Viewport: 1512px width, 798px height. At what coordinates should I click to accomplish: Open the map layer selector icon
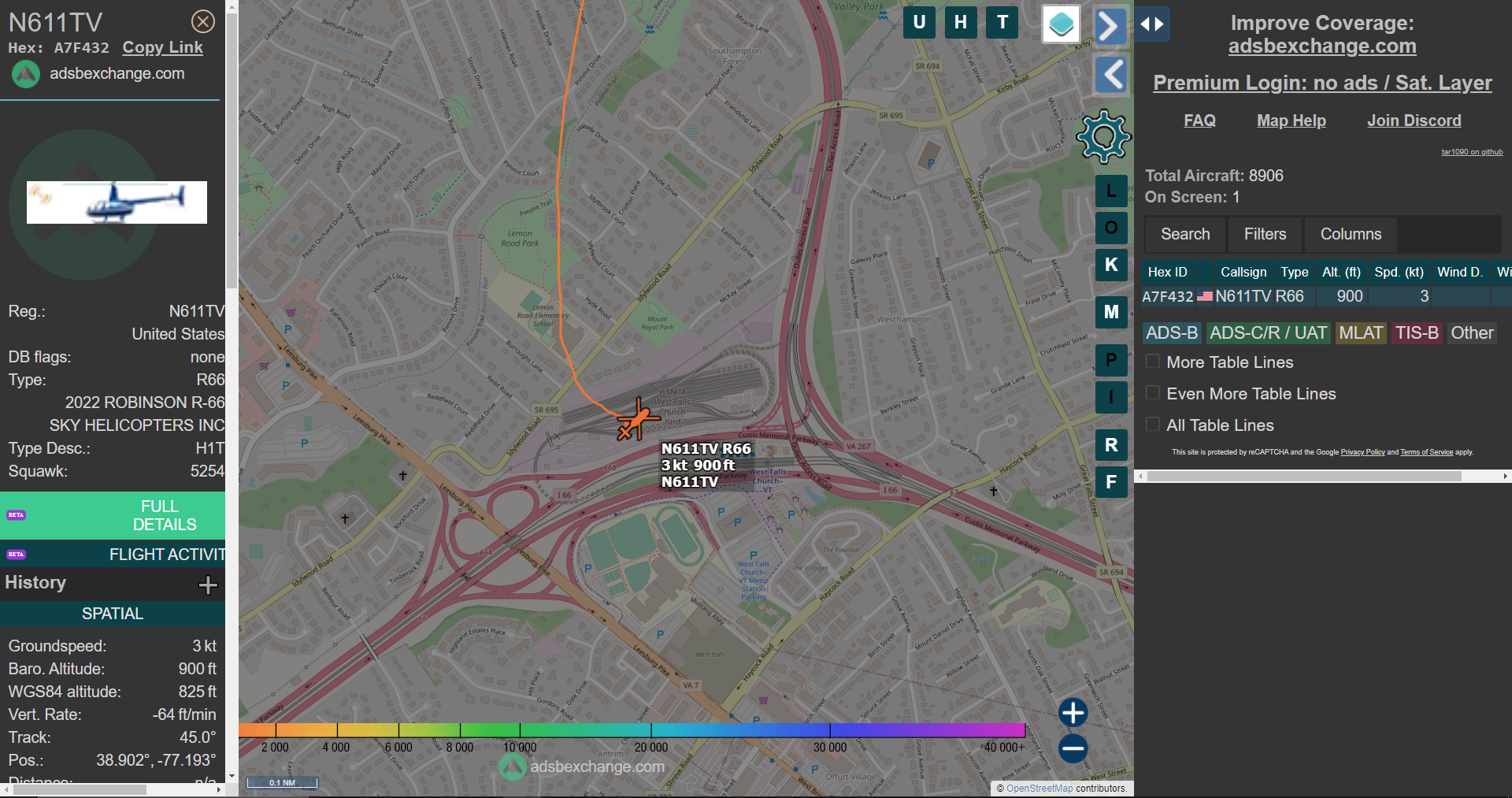click(1061, 24)
